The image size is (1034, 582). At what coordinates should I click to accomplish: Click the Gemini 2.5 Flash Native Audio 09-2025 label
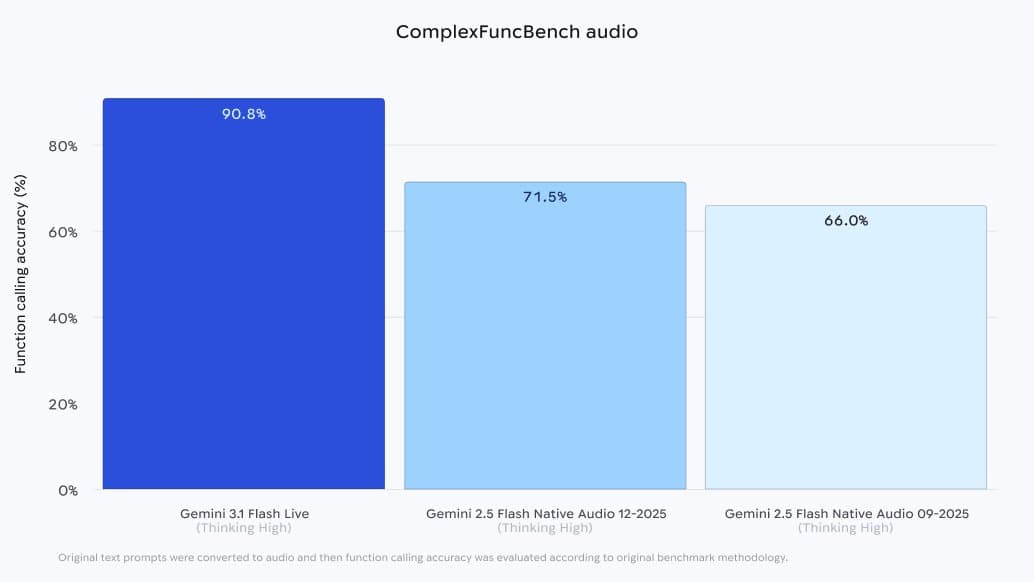coord(846,513)
